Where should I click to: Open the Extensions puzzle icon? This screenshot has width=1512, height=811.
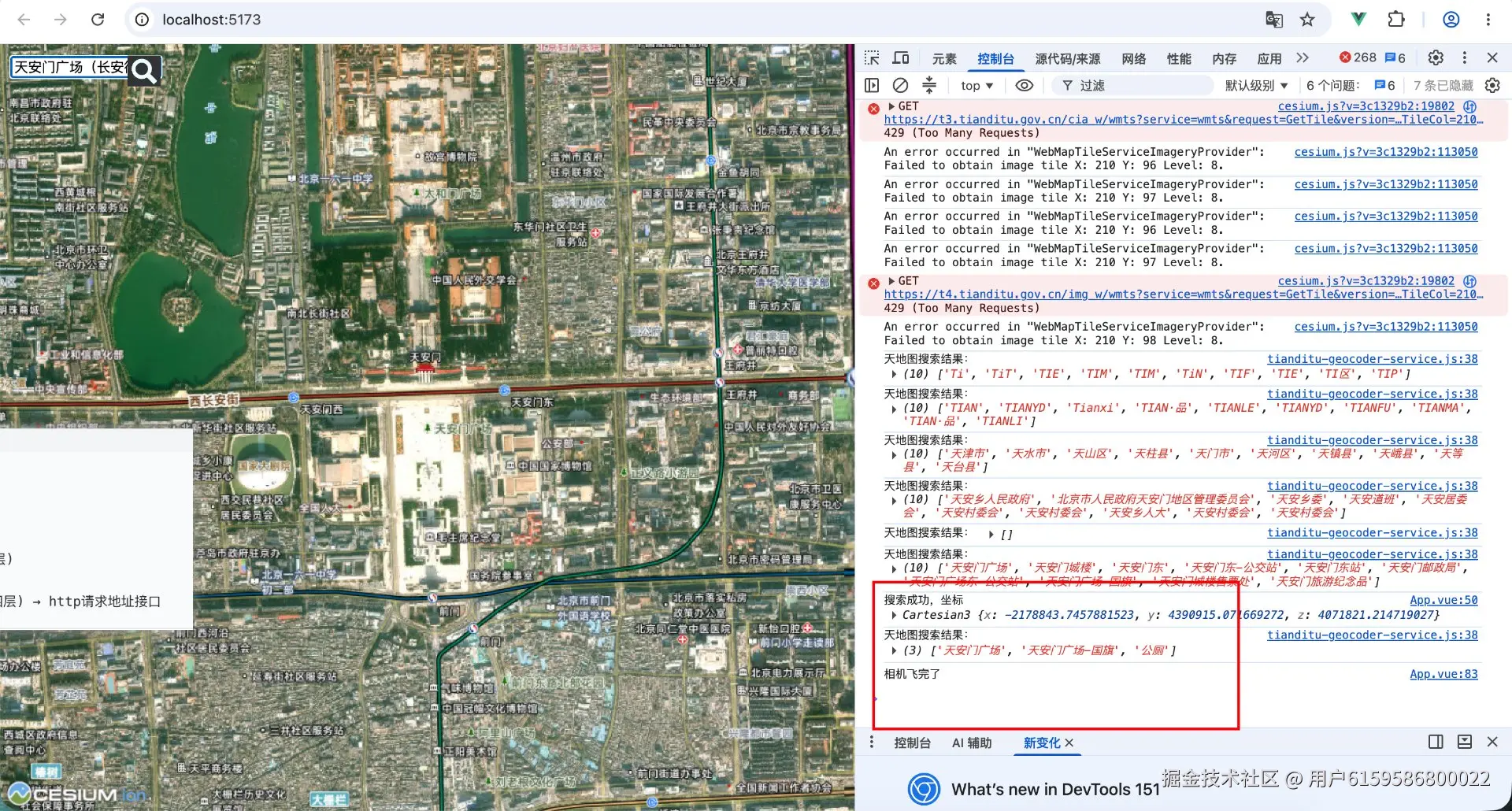pos(1396,20)
